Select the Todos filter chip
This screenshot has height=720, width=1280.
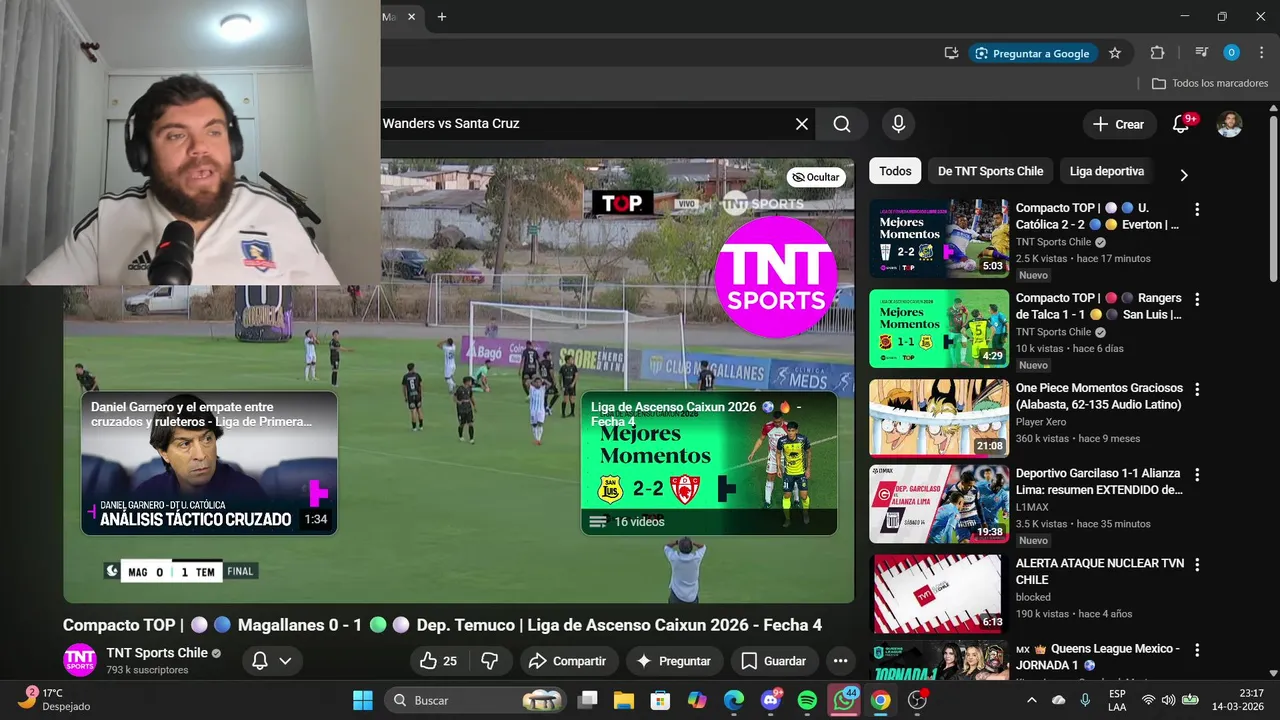895,171
